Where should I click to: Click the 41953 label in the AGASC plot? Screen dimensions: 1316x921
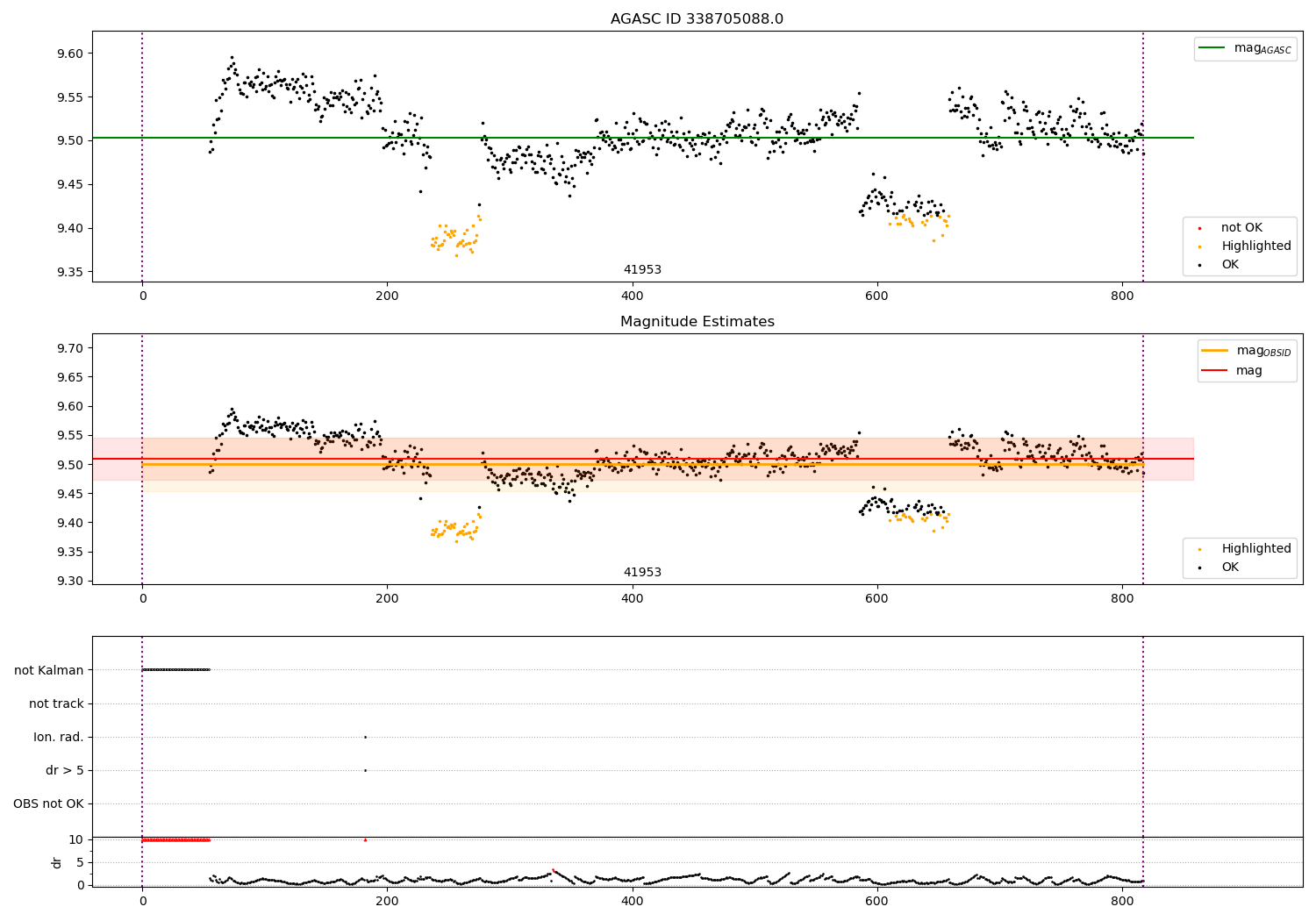point(642,270)
